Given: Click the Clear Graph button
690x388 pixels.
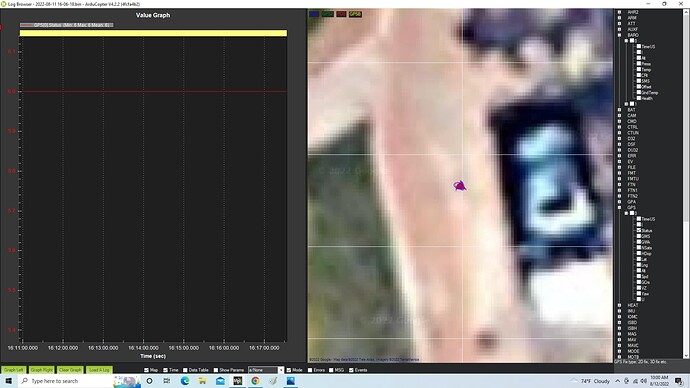Looking at the screenshot, I should (70, 370).
